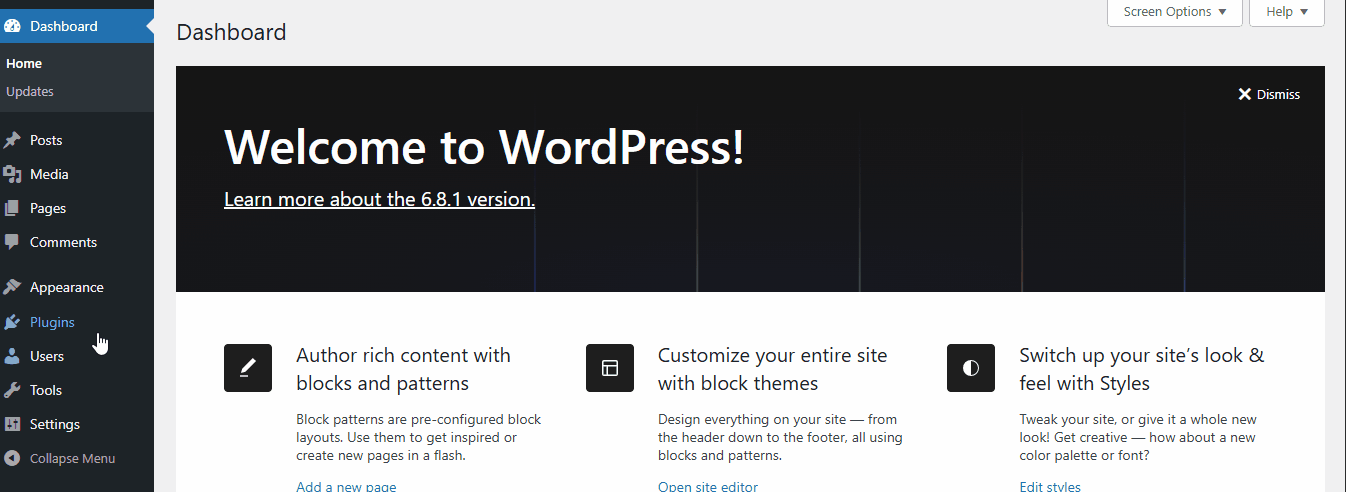Open the Media menu label

[49, 174]
